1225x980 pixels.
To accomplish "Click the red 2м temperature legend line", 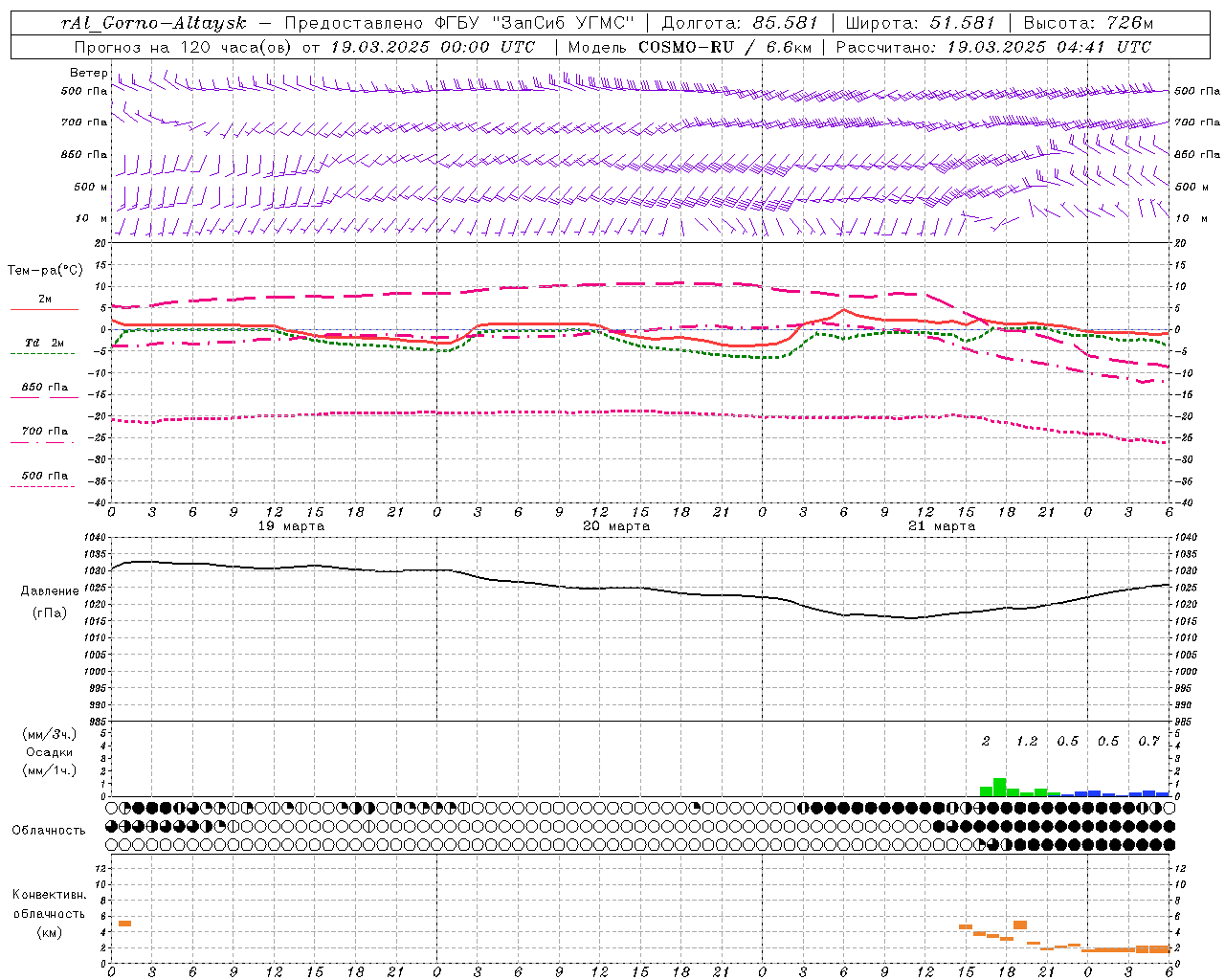I will (44, 310).
